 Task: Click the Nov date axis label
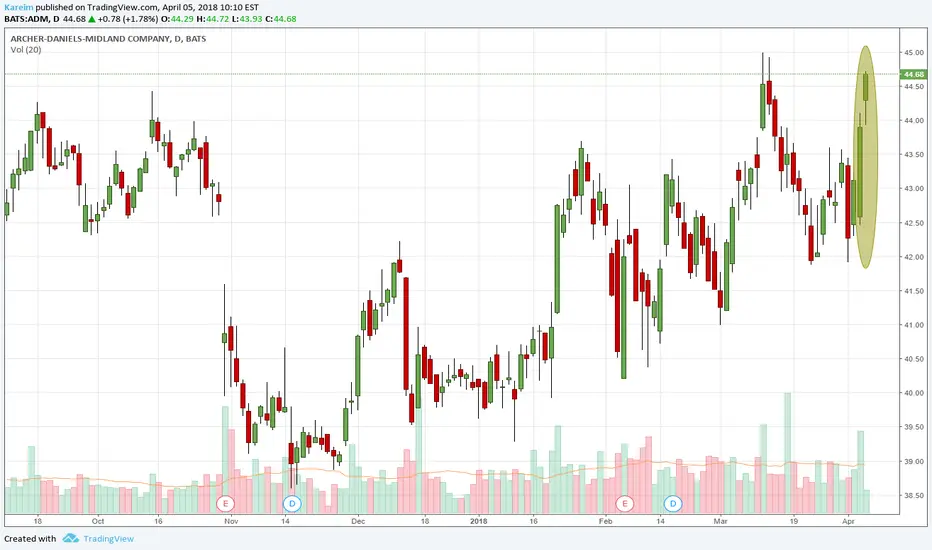tap(231, 521)
